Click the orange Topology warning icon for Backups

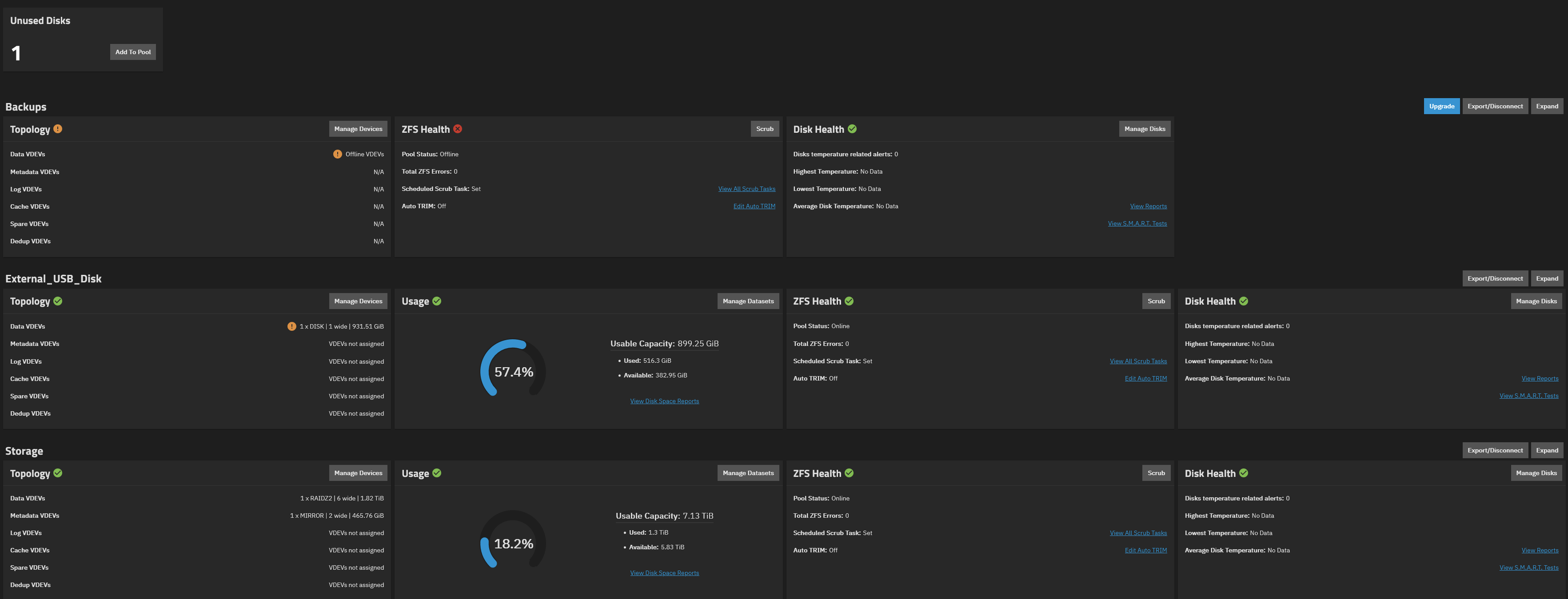(58, 129)
